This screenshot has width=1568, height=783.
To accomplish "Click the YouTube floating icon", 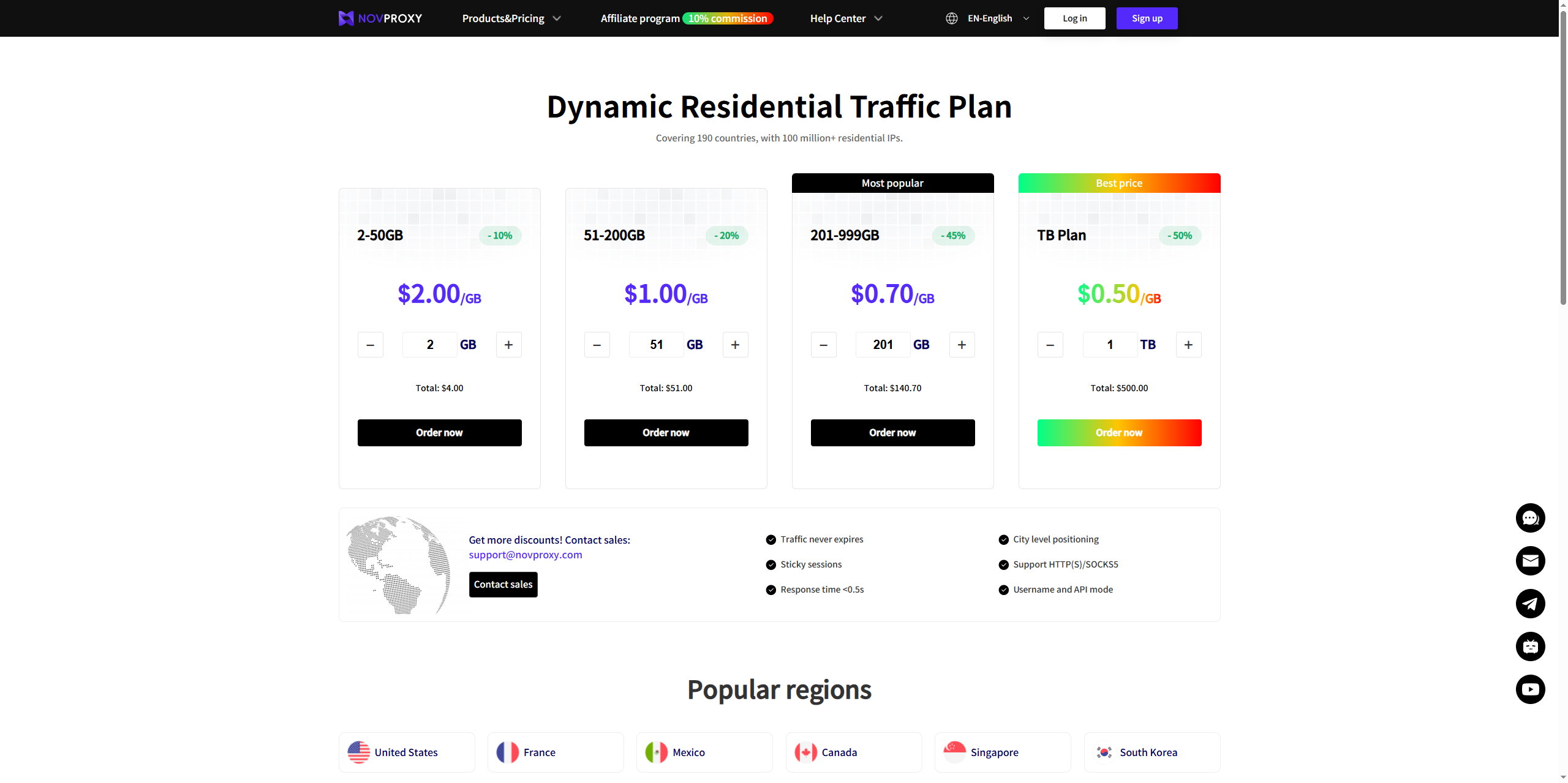I will pos(1530,689).
